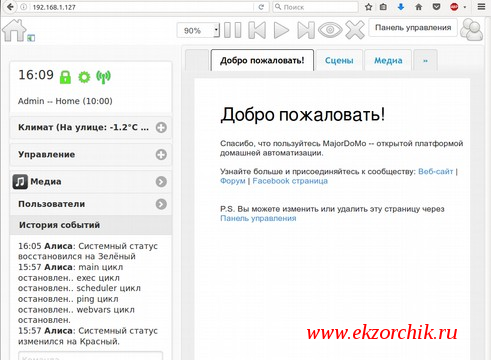Click the site info icon in address bar
Screen dimensions: 491x360
coord(23,7)
